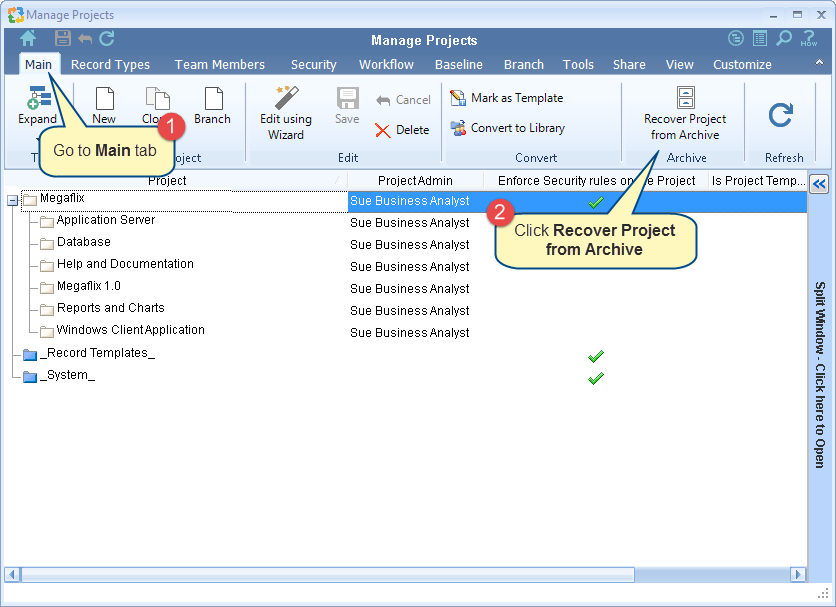Switch to the Security tab
The width and height of the screenshot is (836, 607).
click(314, 65)
